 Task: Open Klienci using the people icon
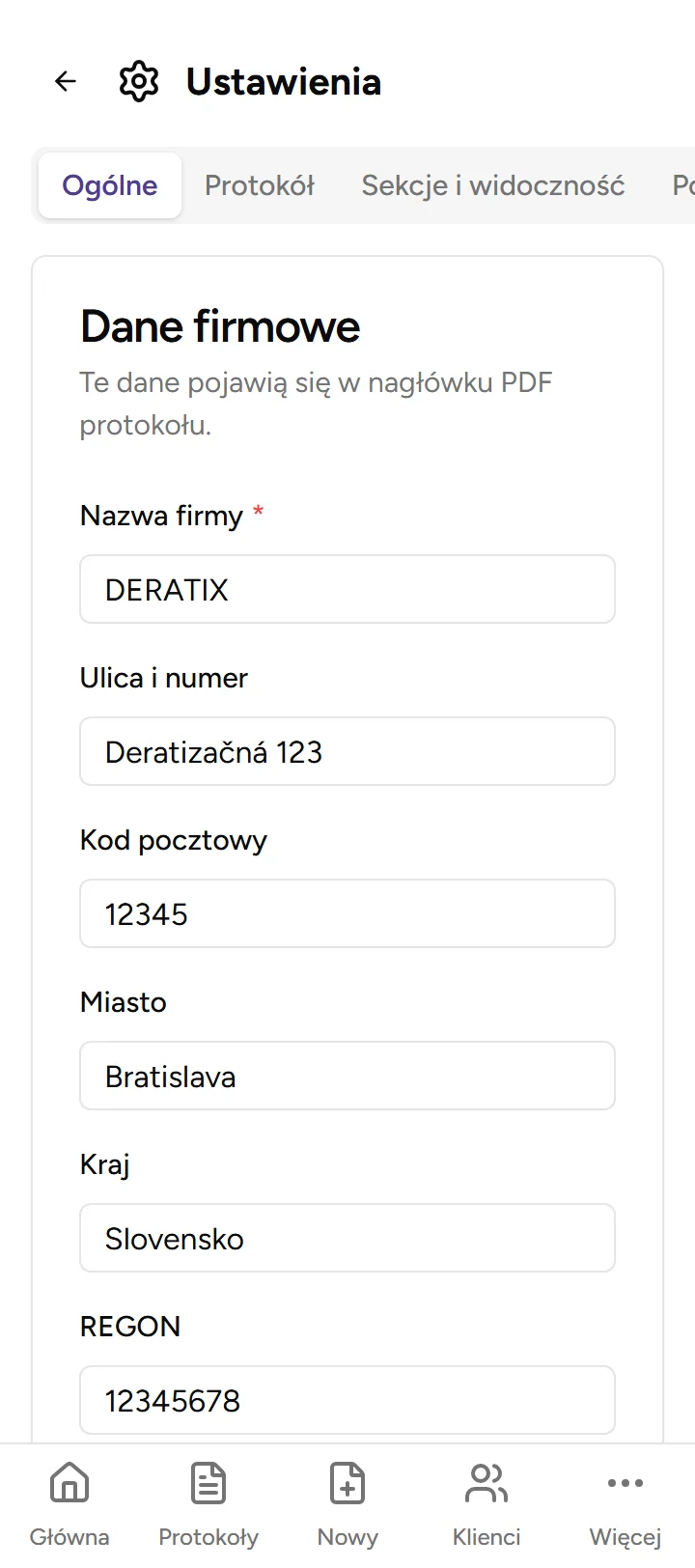[x=486, y=1483]
